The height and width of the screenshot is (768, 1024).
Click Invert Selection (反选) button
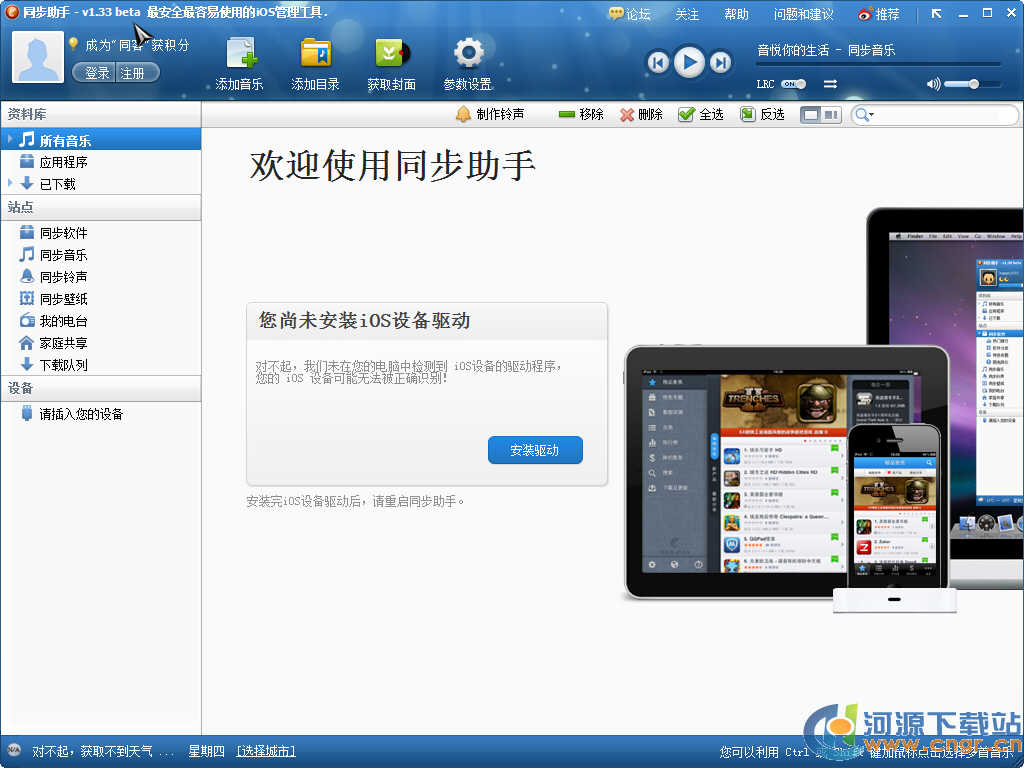(x=762, y=114)
